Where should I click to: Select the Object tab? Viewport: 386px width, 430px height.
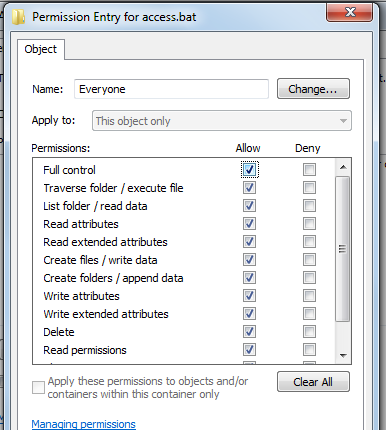[41, 49]
